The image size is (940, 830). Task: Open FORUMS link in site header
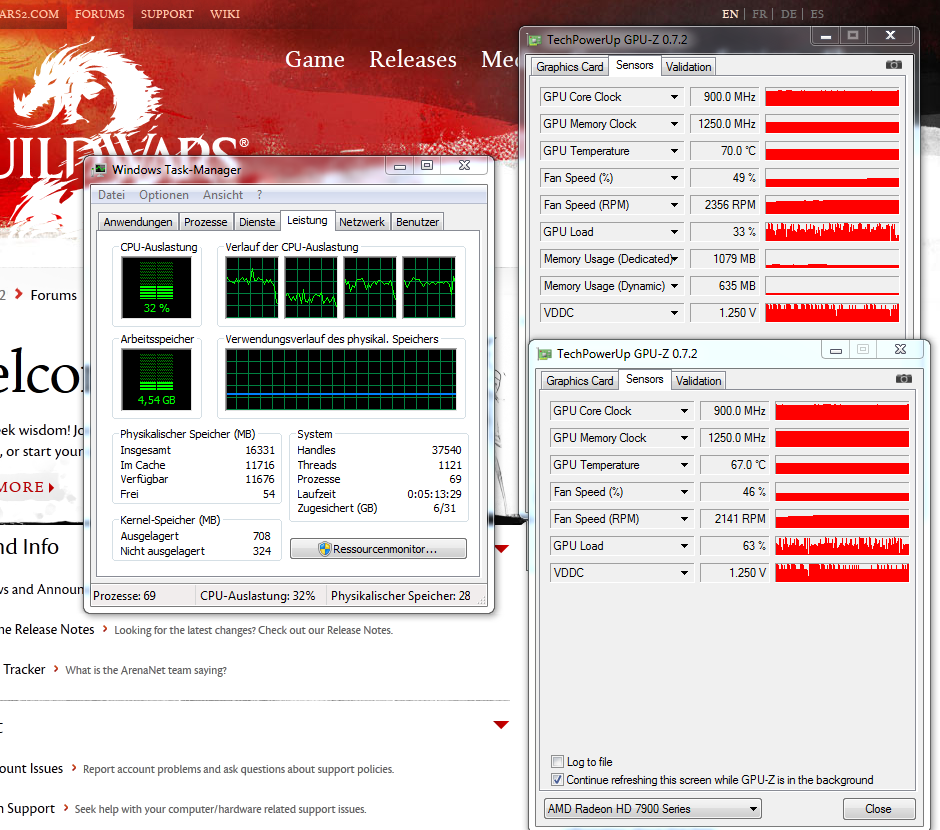(x=100, y=14)
